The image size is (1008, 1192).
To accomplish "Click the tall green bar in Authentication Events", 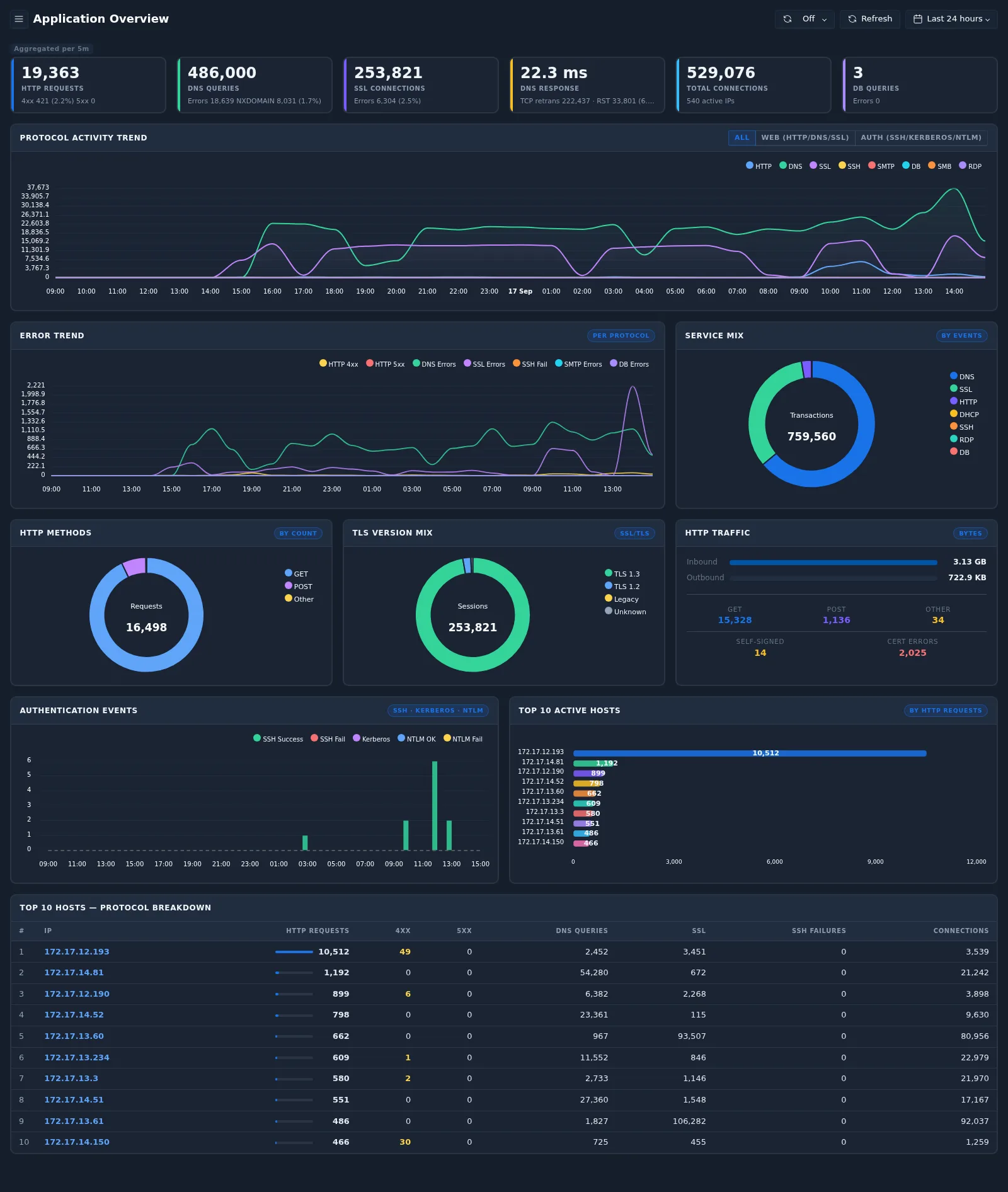I will pyautogui.click(x=435, y=806).
